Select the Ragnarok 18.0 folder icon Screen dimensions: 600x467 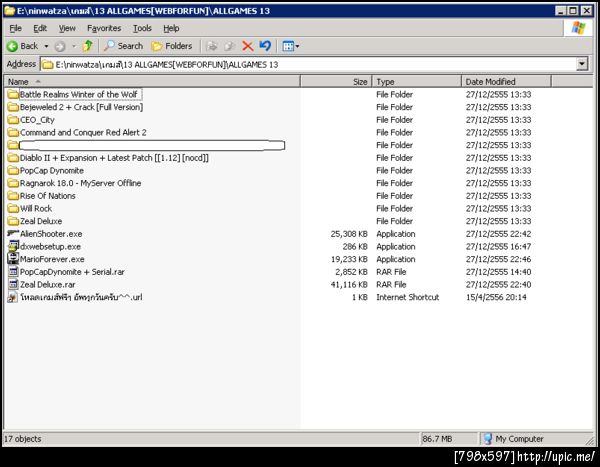13,183
